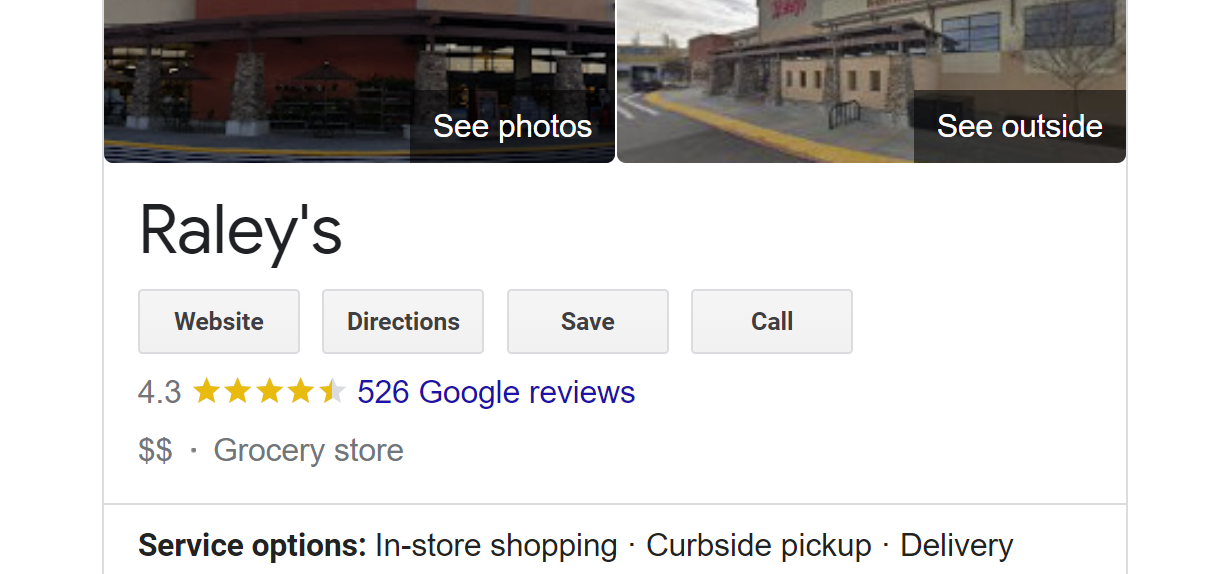Click Delivery service option
The height and width of the screenshot is (574, 1226).
point(956,546)
